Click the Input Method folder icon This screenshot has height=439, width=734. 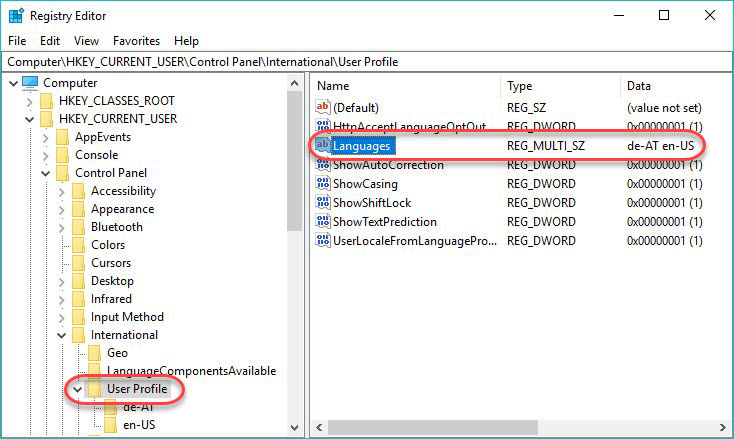(79, 317)
